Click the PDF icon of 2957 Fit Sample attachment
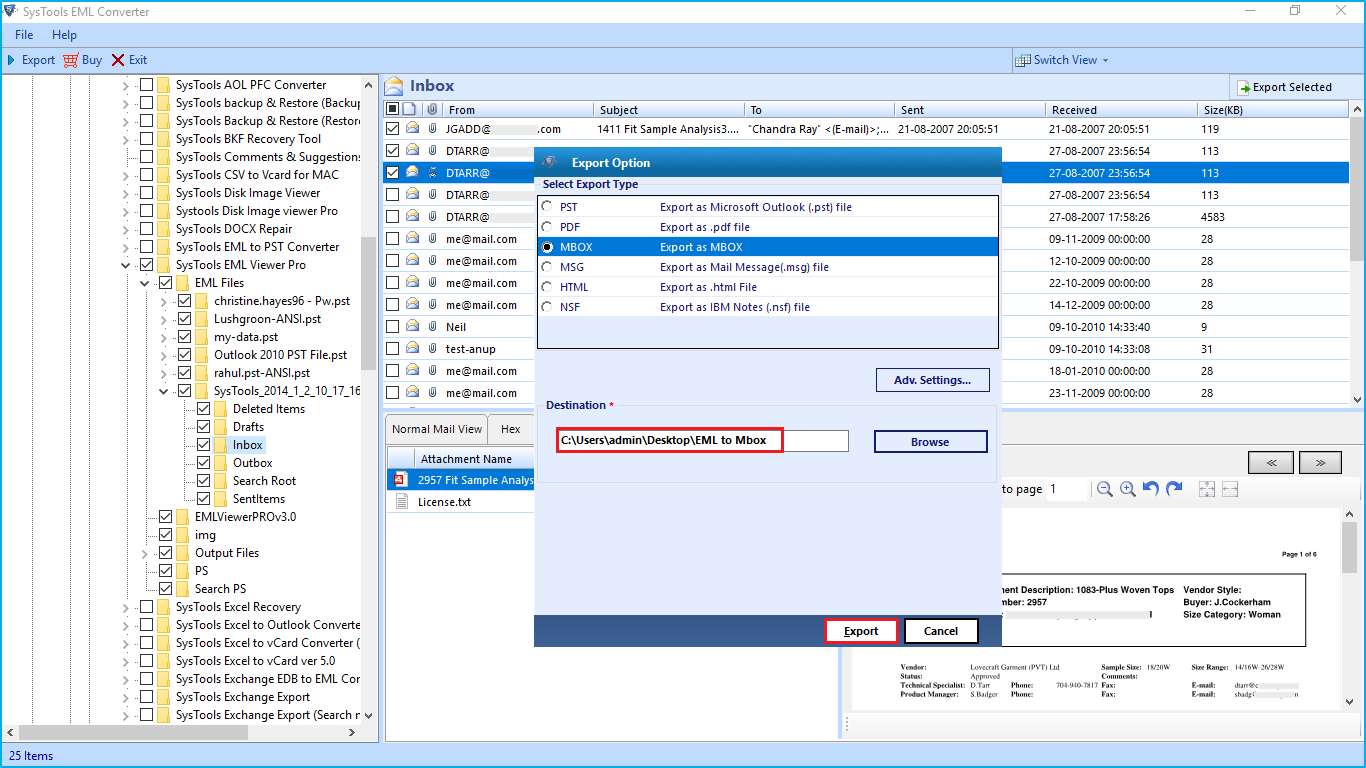The image size is (1366, 768). point(399,480)
